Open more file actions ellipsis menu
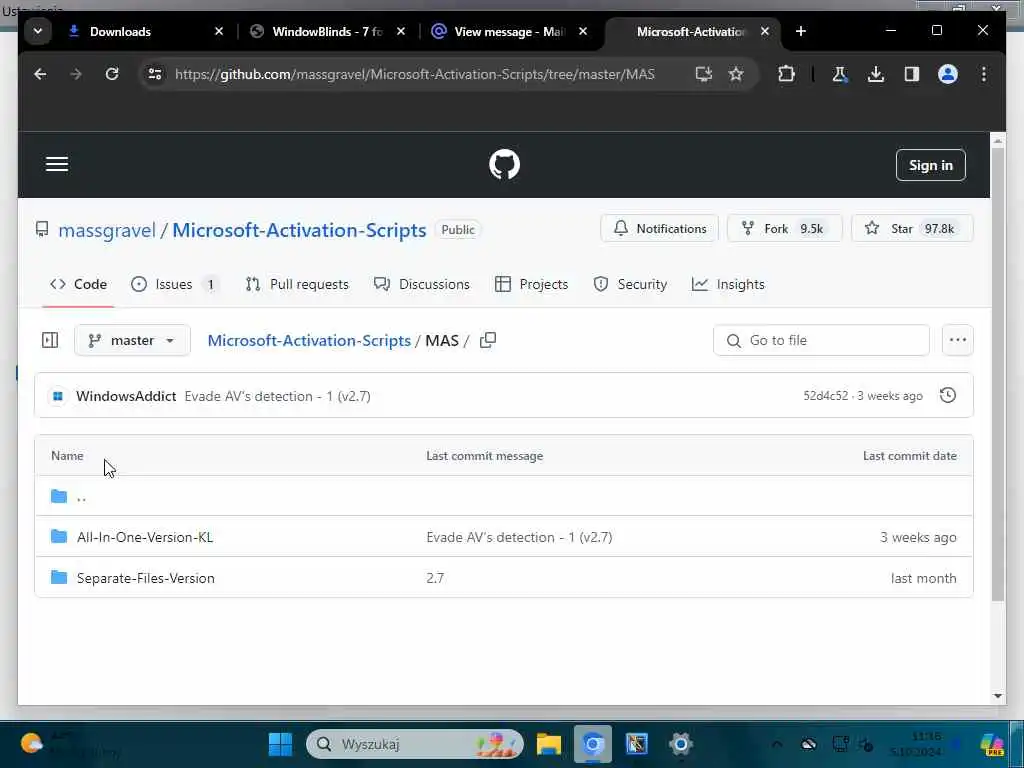The width and height of the screenshot is (1024, 768). (957, 340)
